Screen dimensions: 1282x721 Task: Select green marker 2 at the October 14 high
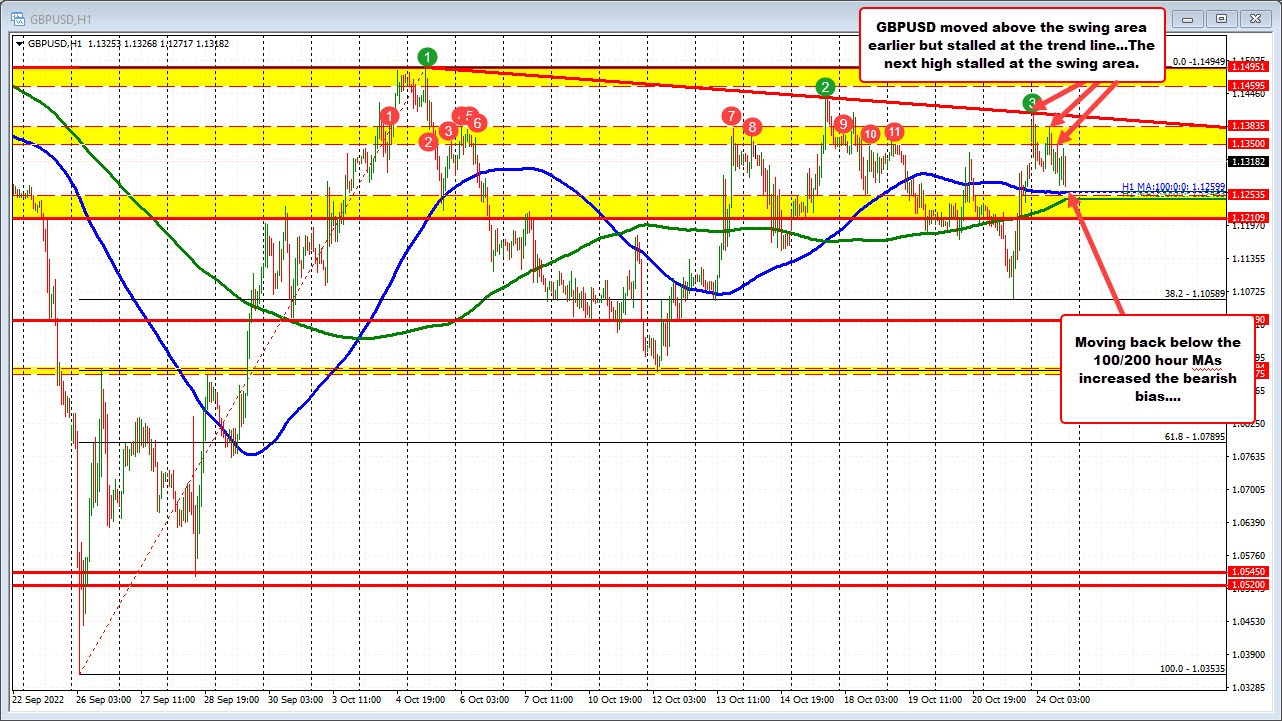coord(824,87)
